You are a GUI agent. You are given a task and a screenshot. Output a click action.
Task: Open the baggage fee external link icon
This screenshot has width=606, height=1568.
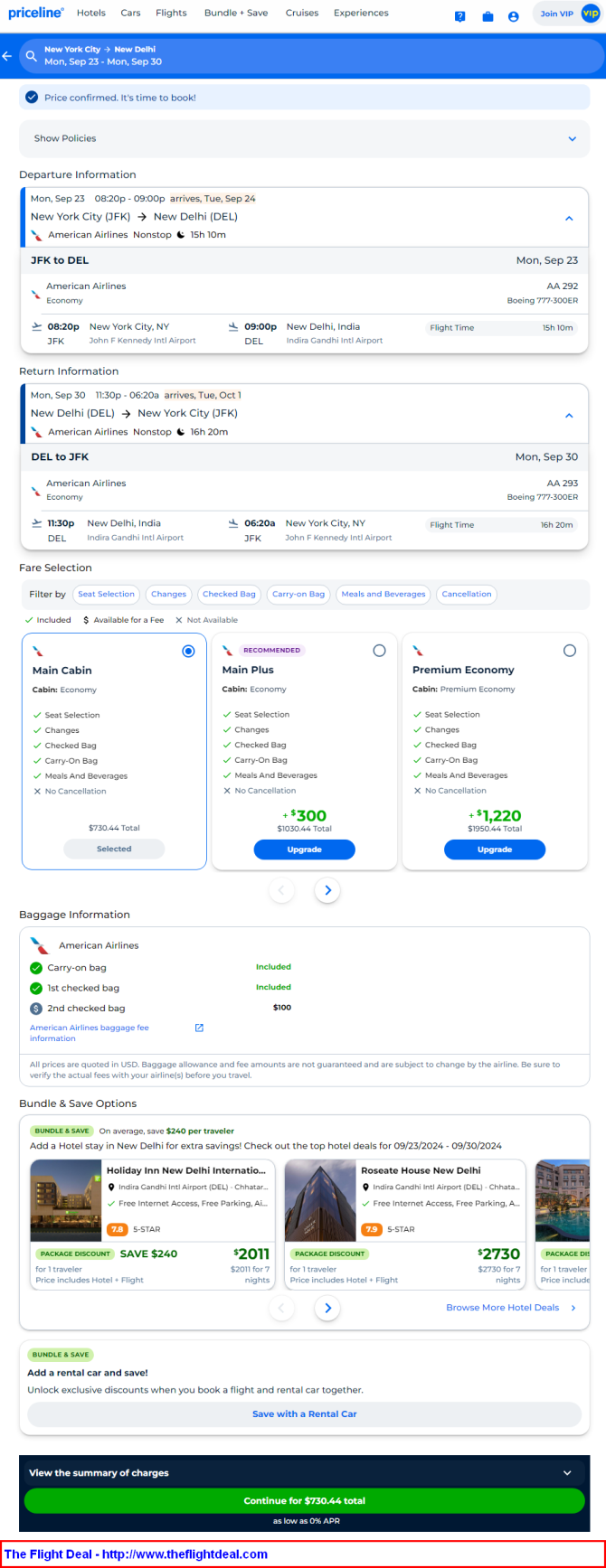pyautogui.click(x=199, y=1028)
